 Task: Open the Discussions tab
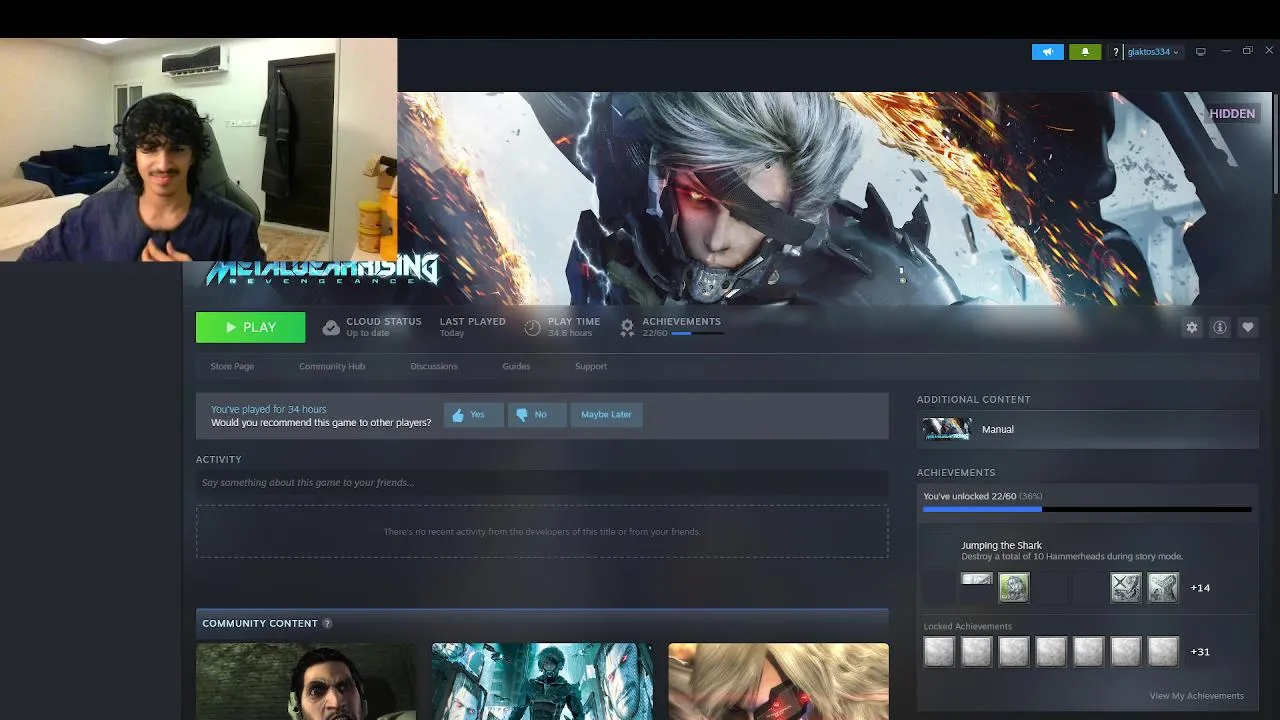click(434, 366)
